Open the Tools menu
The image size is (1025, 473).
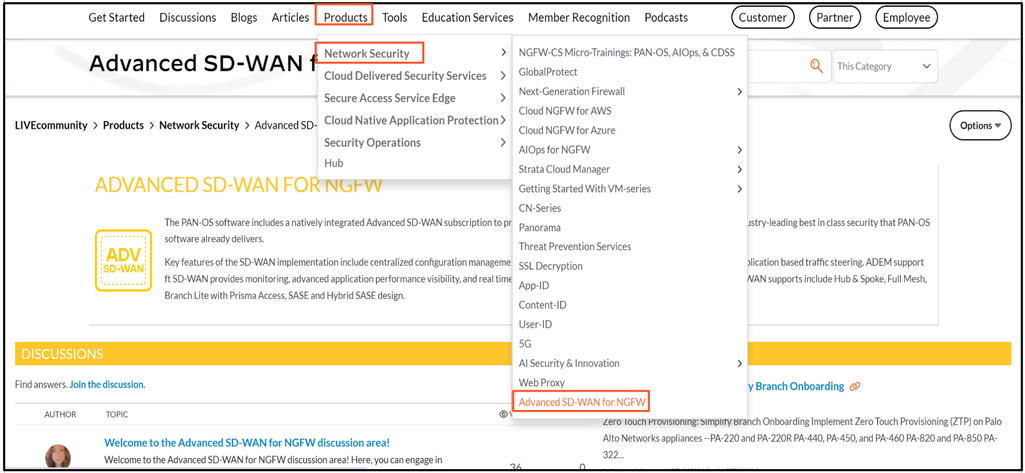(x=395, y=18)
